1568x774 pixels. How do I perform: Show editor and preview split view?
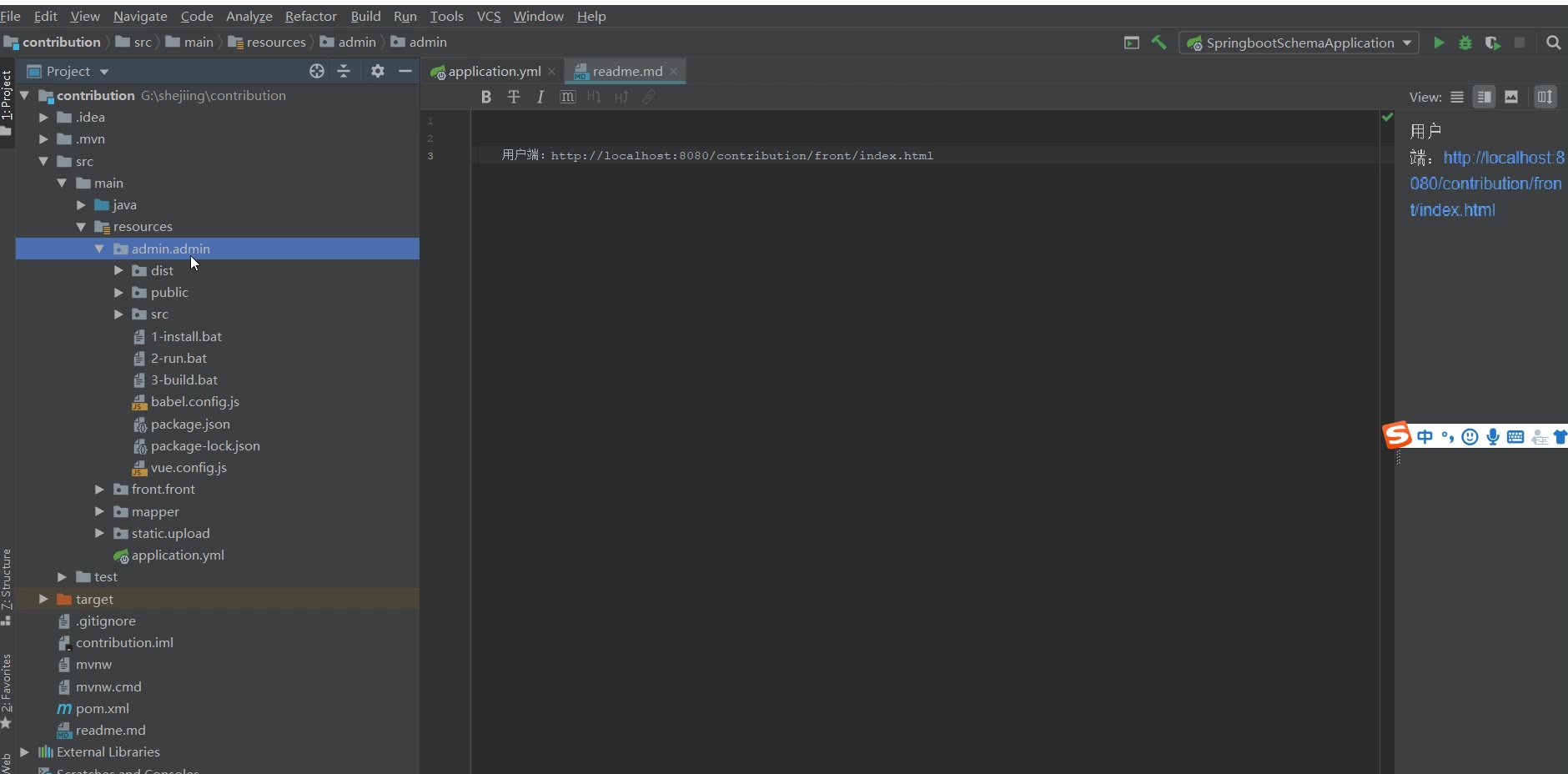pos(1485,97)
